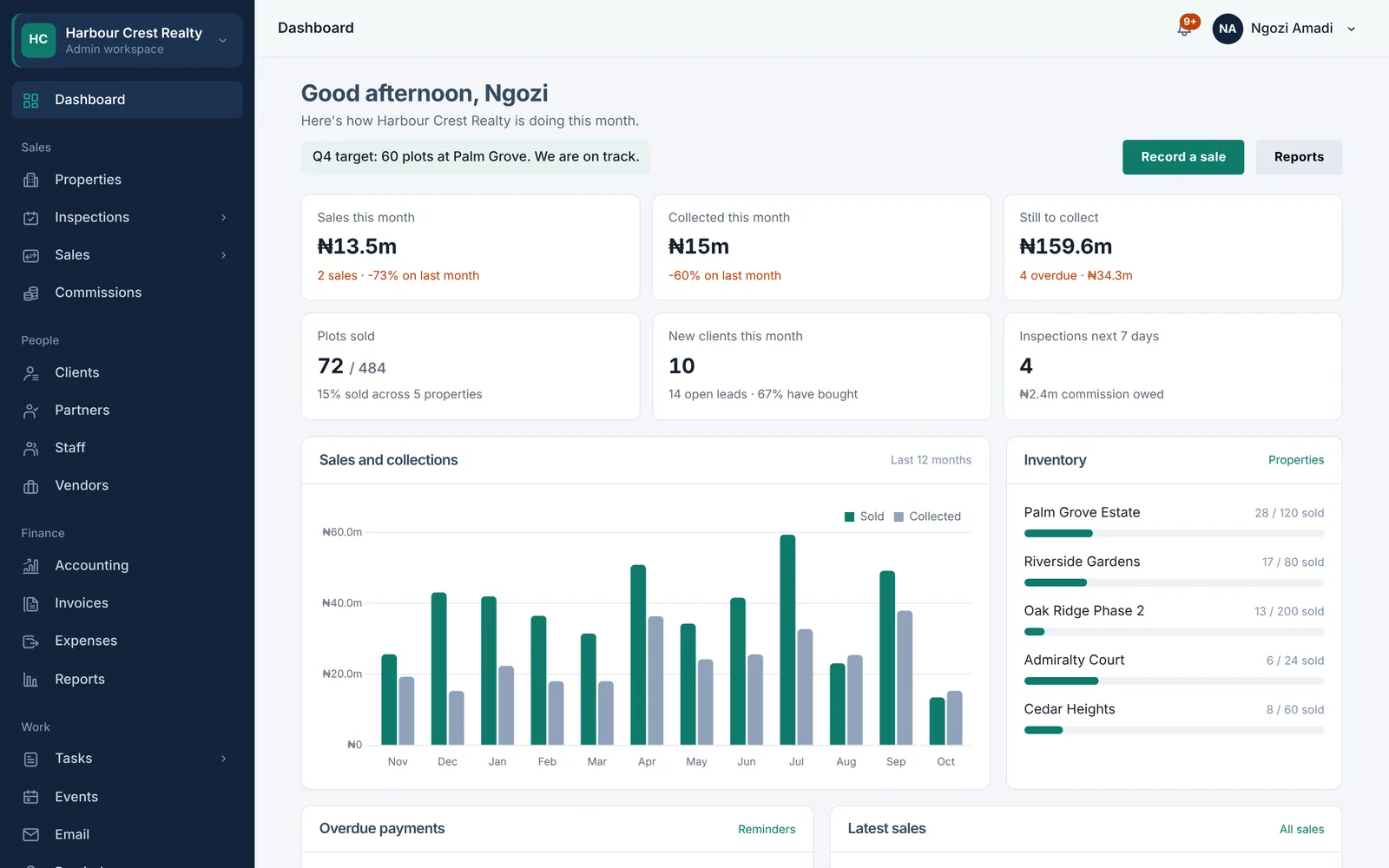The width and height of the screenshot is (1389, 868).
Task: Click the Dashboard grid icon in sidebar
Action: 31,100
